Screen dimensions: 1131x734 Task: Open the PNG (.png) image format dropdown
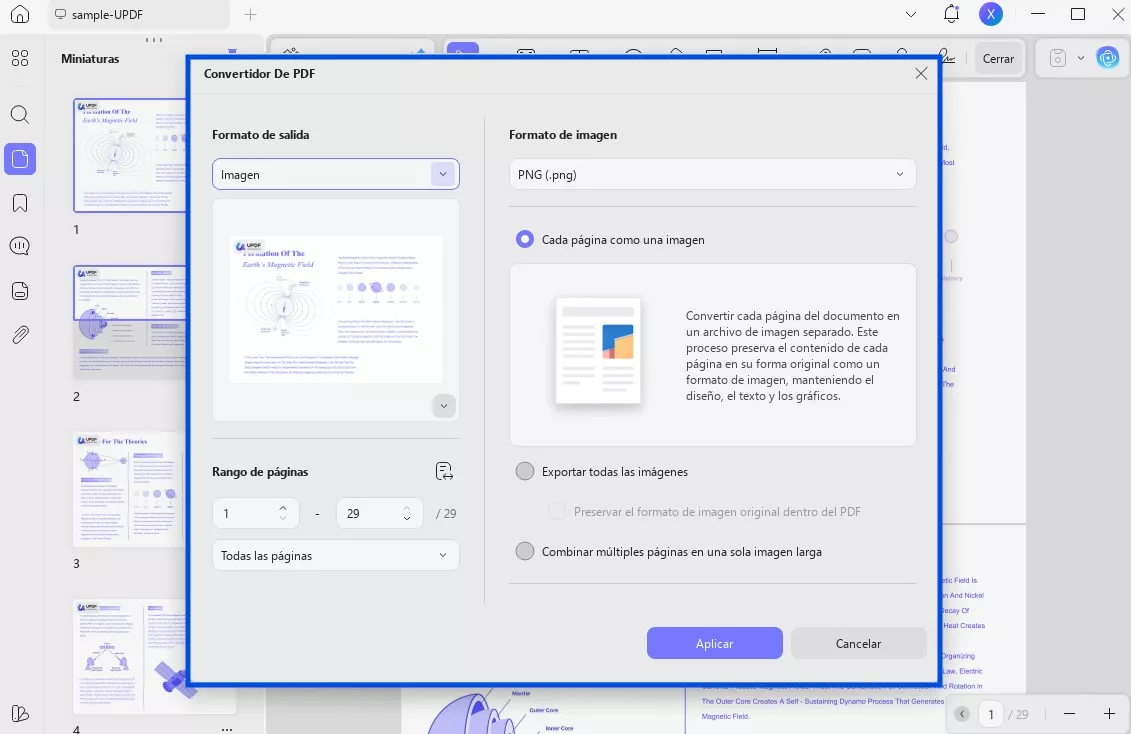coord(713,174)
